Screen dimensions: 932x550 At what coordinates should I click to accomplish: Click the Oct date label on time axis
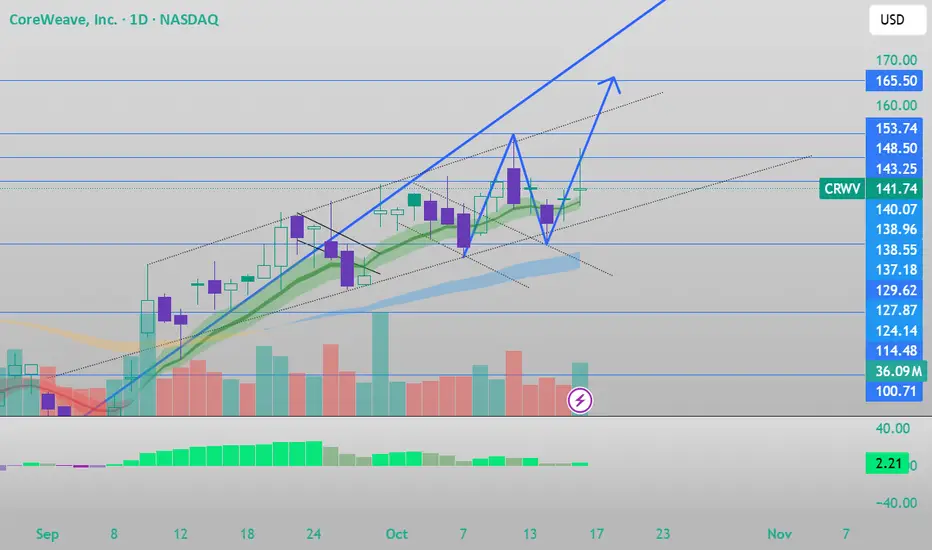point(396,534)
